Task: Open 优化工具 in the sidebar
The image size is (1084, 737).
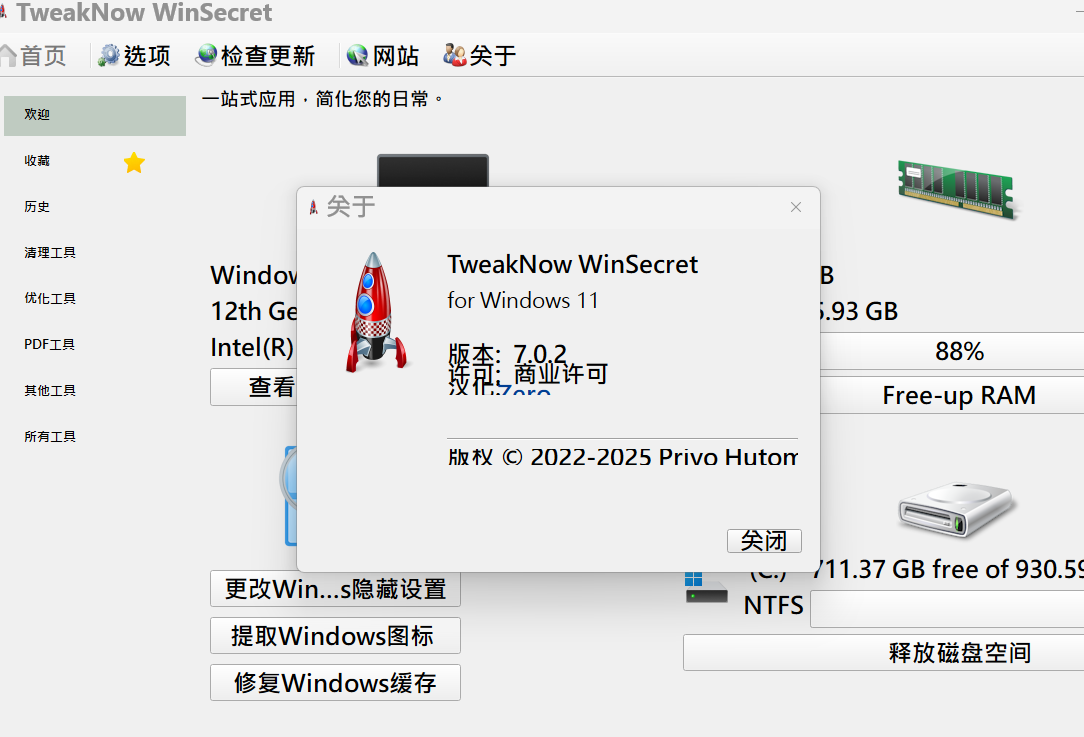Action: 50,299
